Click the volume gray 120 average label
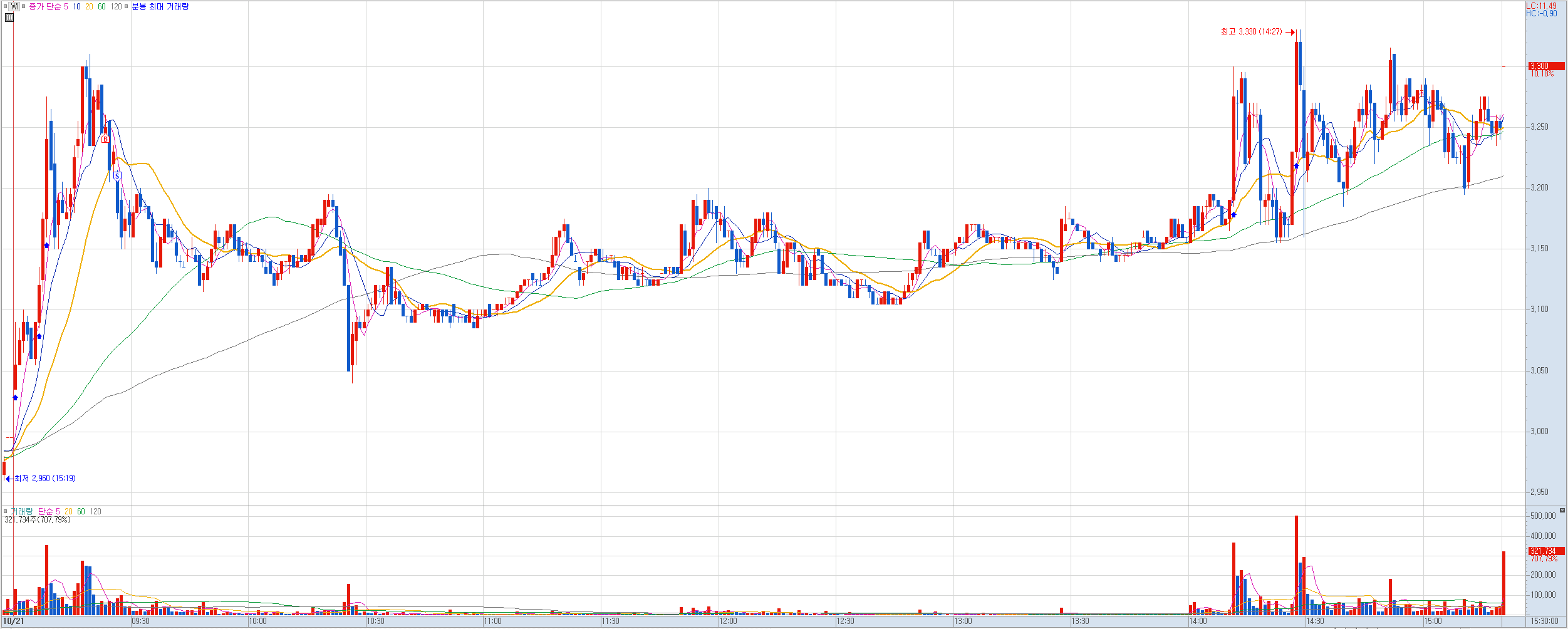 [x=95, y=512]
